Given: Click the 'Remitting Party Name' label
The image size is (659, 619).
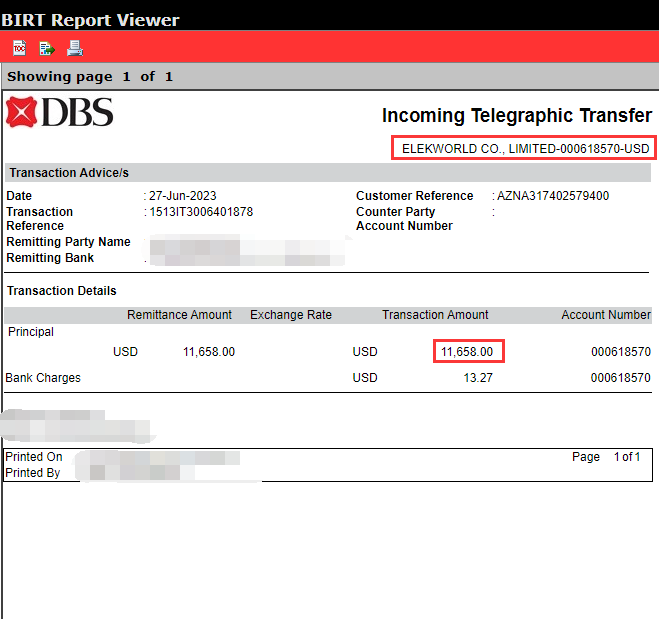Looking at the screenshot, I should click(69, 242).
